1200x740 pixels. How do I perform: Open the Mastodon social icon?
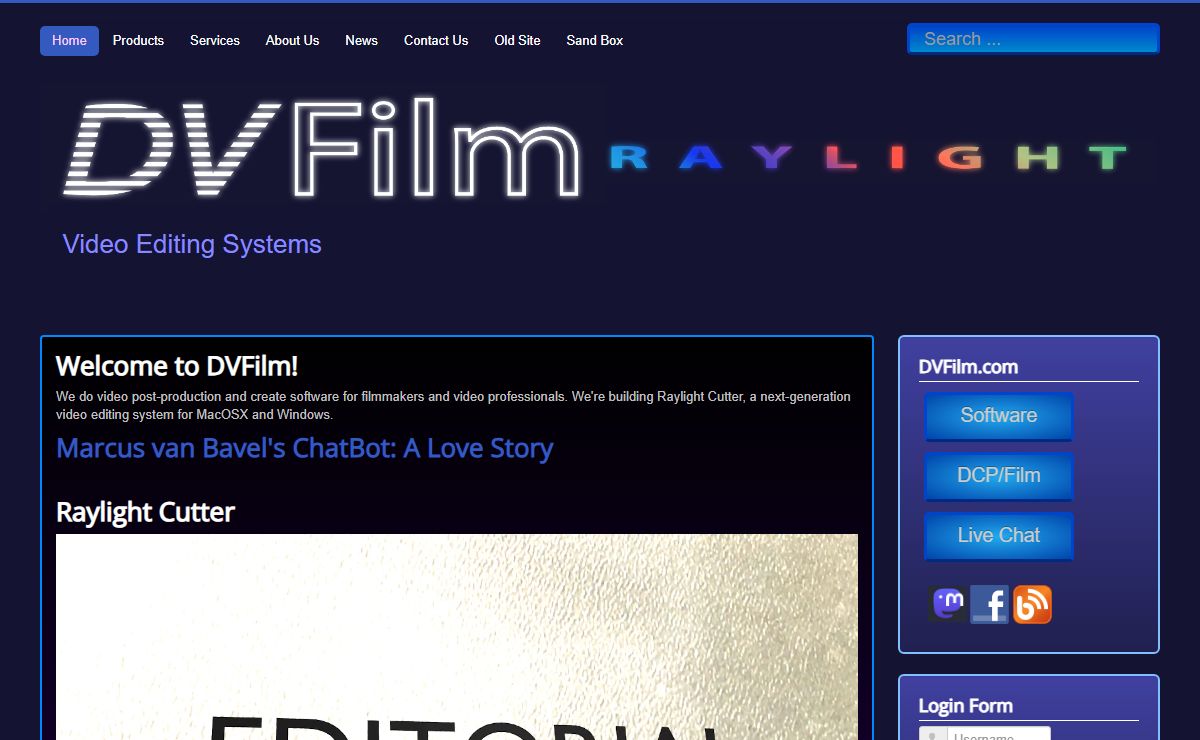tap(948, 604)
